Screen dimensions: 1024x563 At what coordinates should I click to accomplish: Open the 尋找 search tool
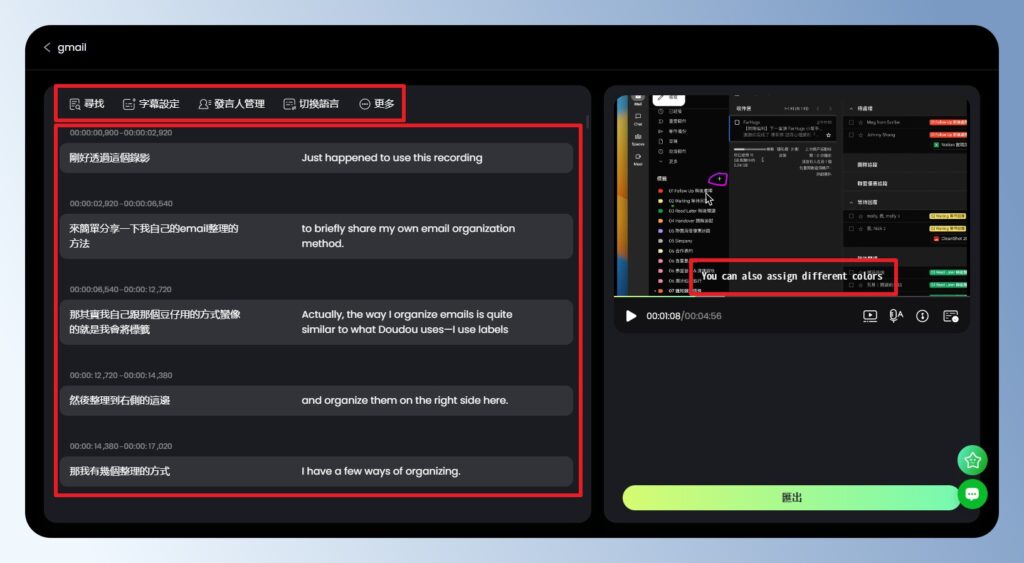tap(86, 104)
